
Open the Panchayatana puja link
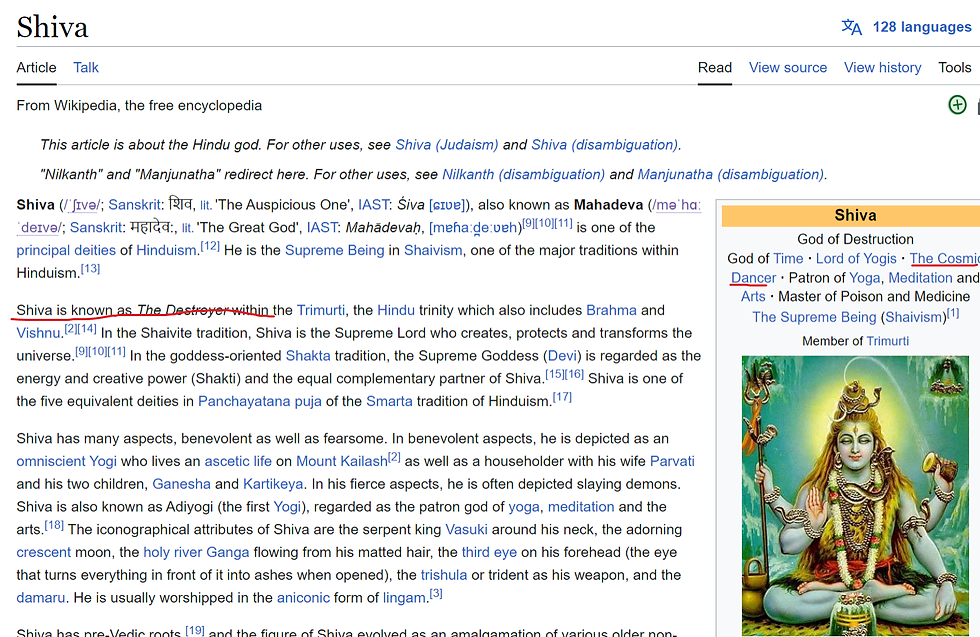(x=259, y=401)
